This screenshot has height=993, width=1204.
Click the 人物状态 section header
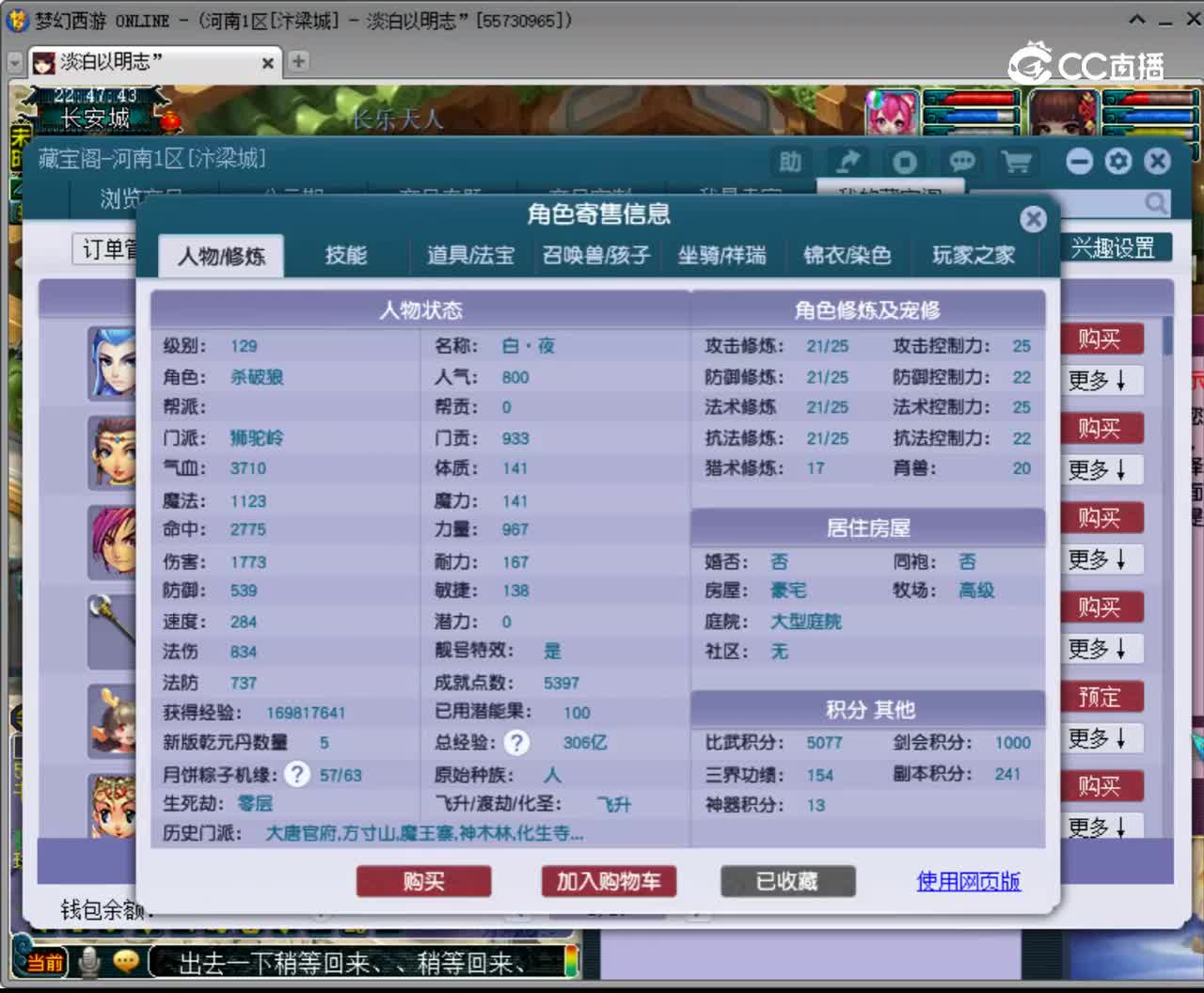(x=420, y=310)
